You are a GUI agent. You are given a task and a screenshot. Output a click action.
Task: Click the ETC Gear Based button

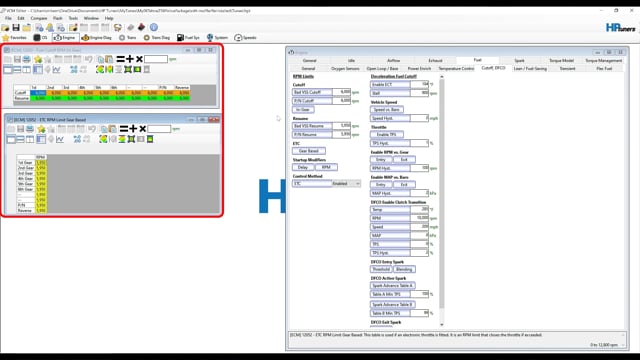[x=309, y=151]
